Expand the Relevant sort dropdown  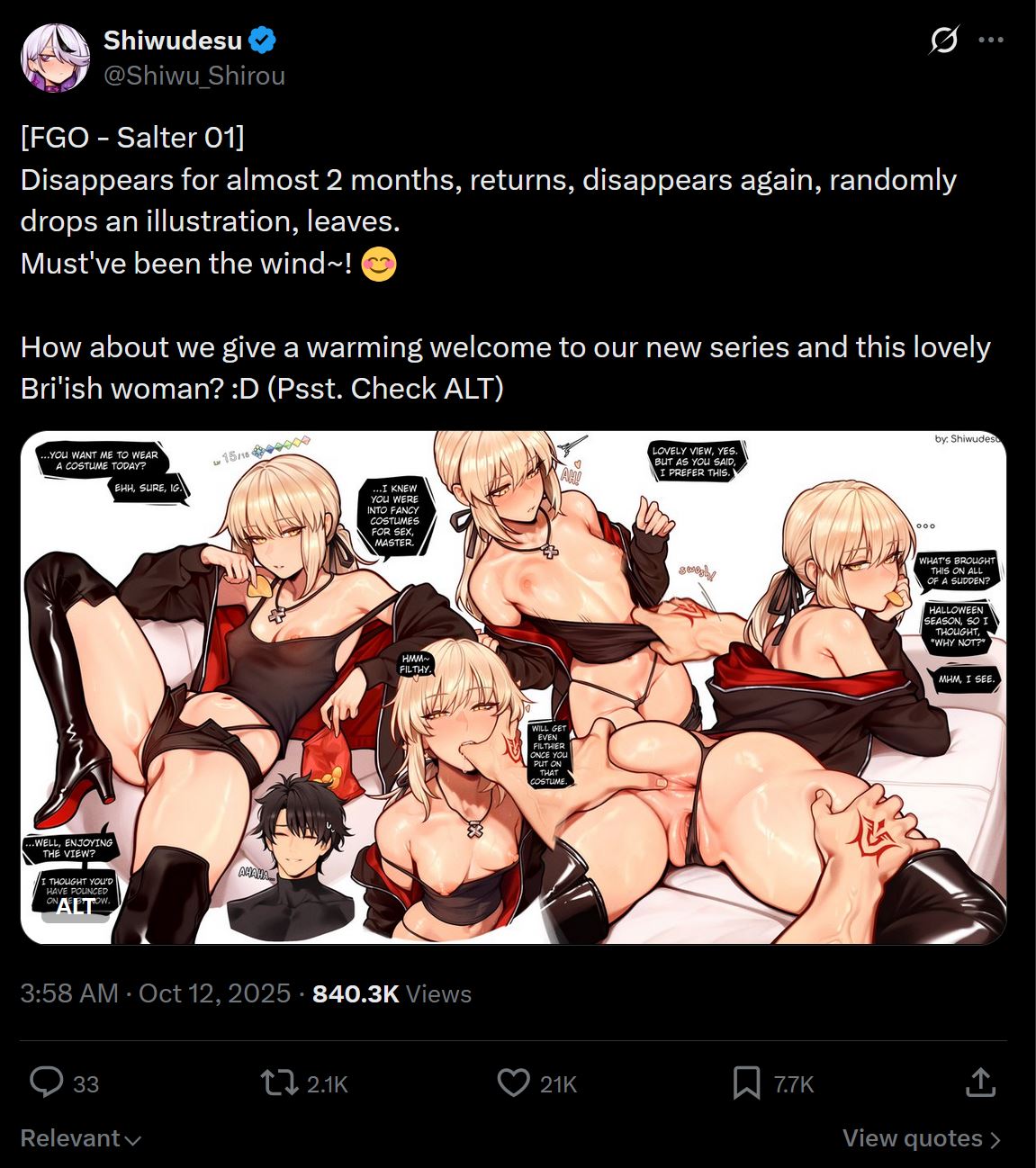coord(81,1138)
